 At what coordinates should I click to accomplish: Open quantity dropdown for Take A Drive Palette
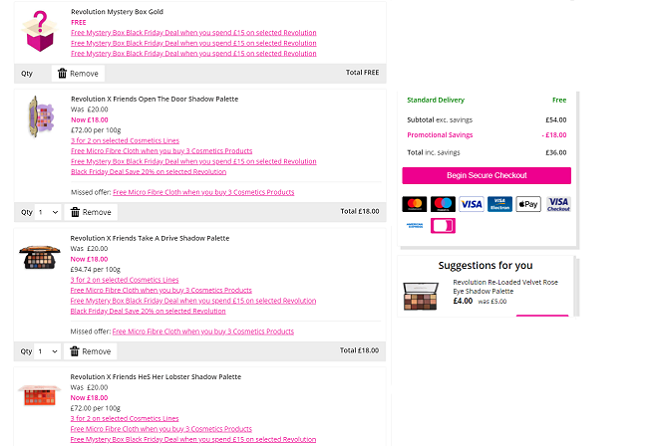[x=48, y=351]
